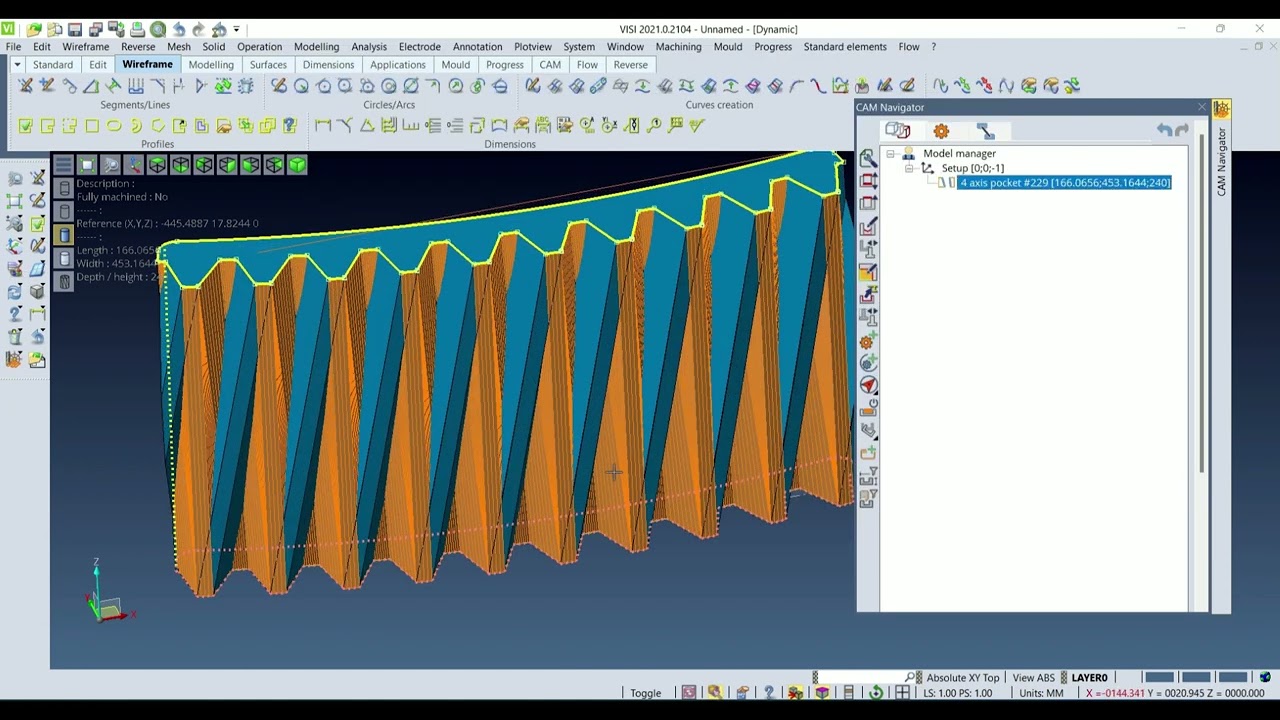Collapse the Model manager tree node
This screenshot has width=1280, height=720.
[890, 154]
